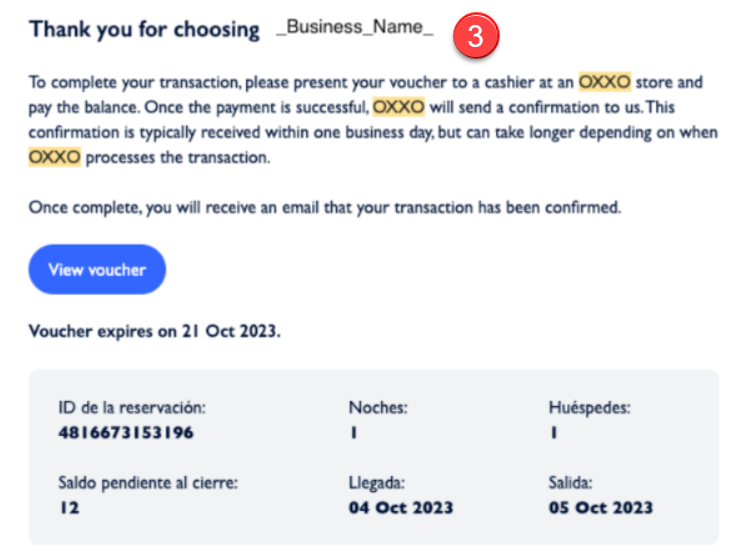
Task: Click highlighted OXXO before 'processes the transaction'
Action: (x=55, y=158)
